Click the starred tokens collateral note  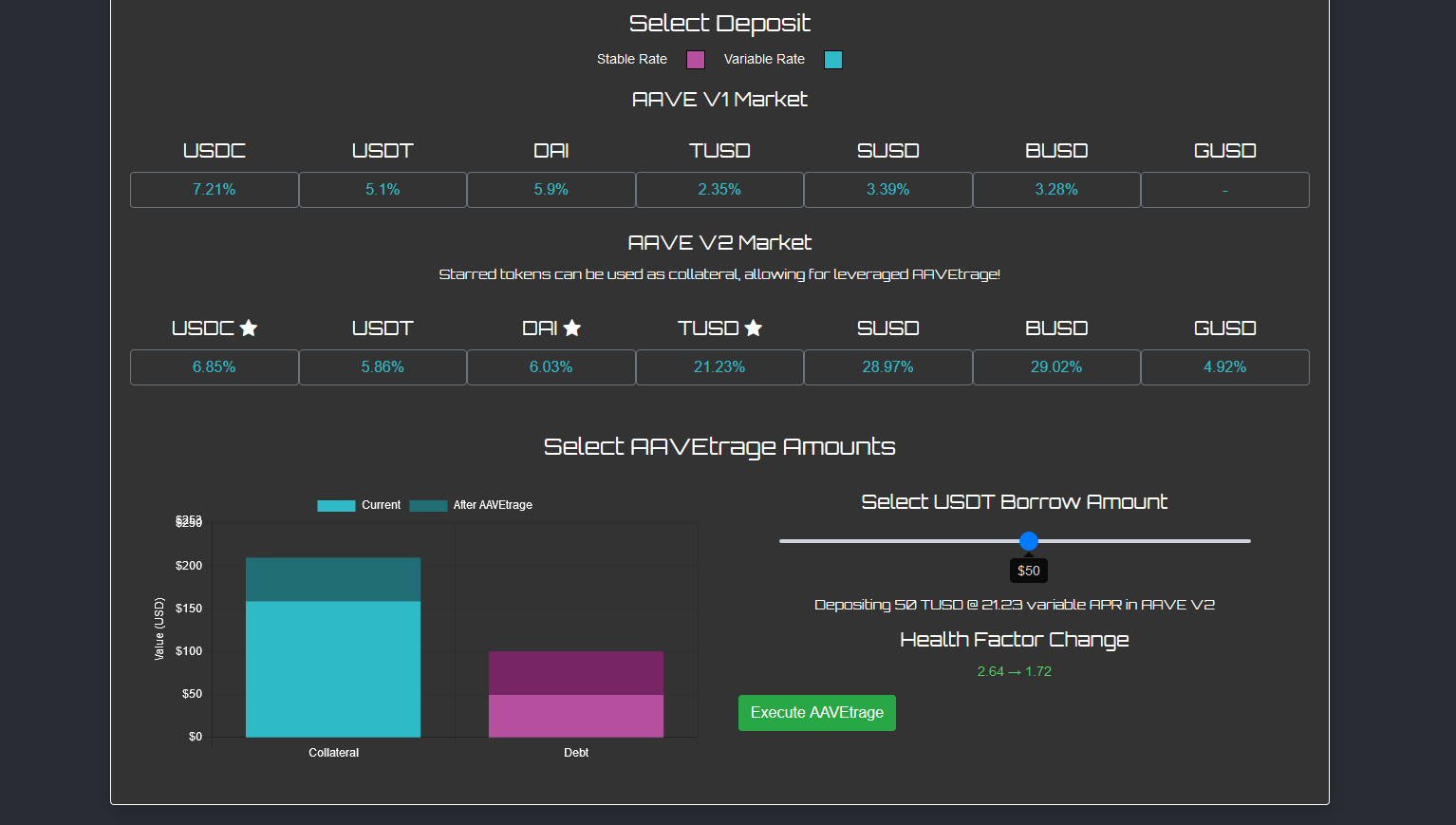point(719,274)
